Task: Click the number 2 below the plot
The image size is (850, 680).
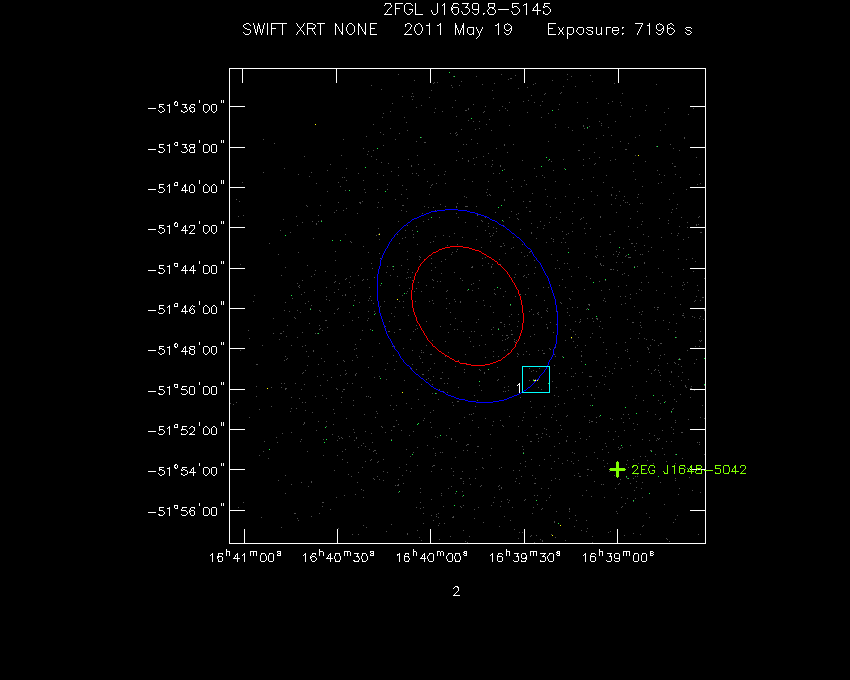Action: point(456,591)
